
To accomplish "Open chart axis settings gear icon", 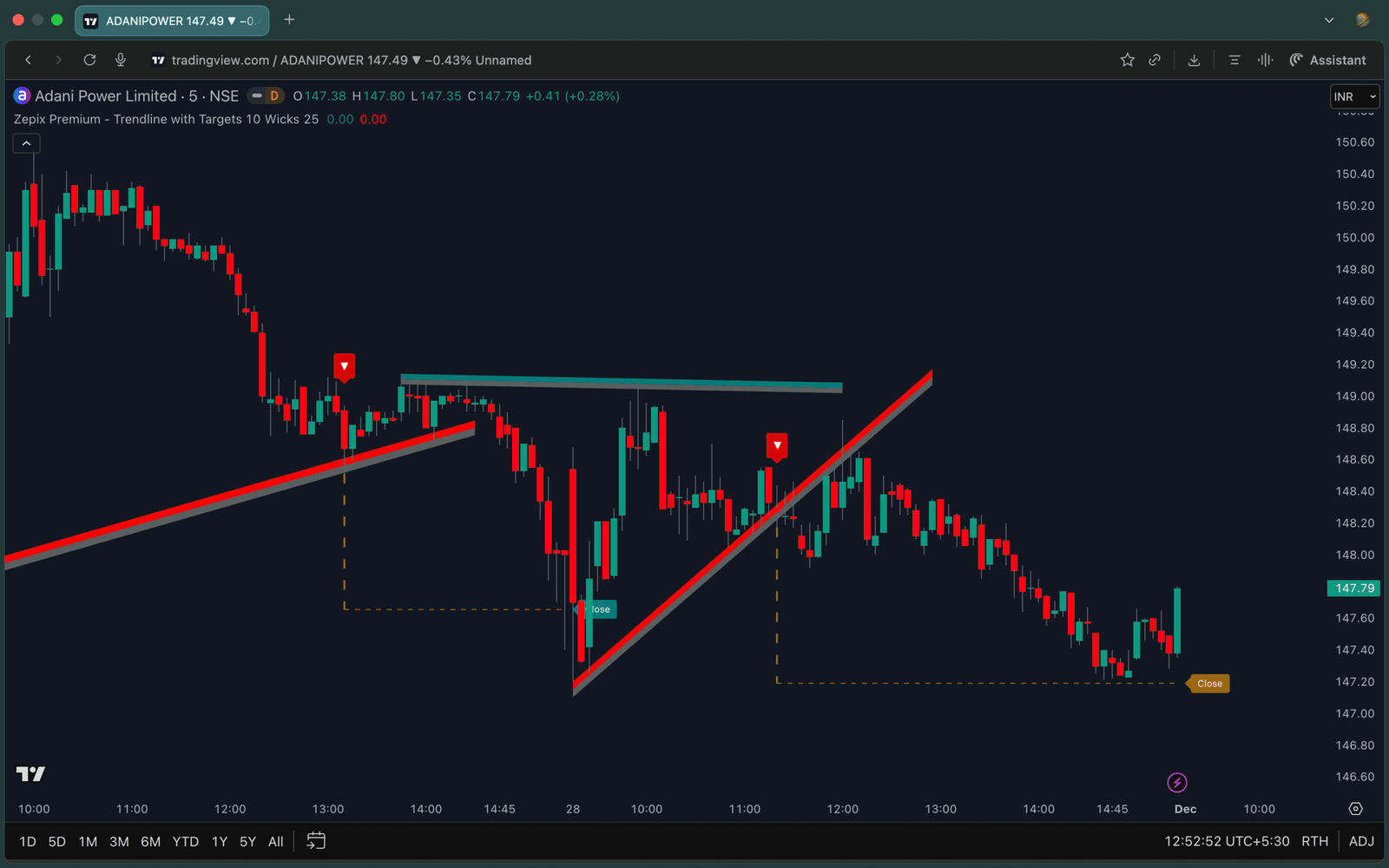I will click(x=1355, y=809).
